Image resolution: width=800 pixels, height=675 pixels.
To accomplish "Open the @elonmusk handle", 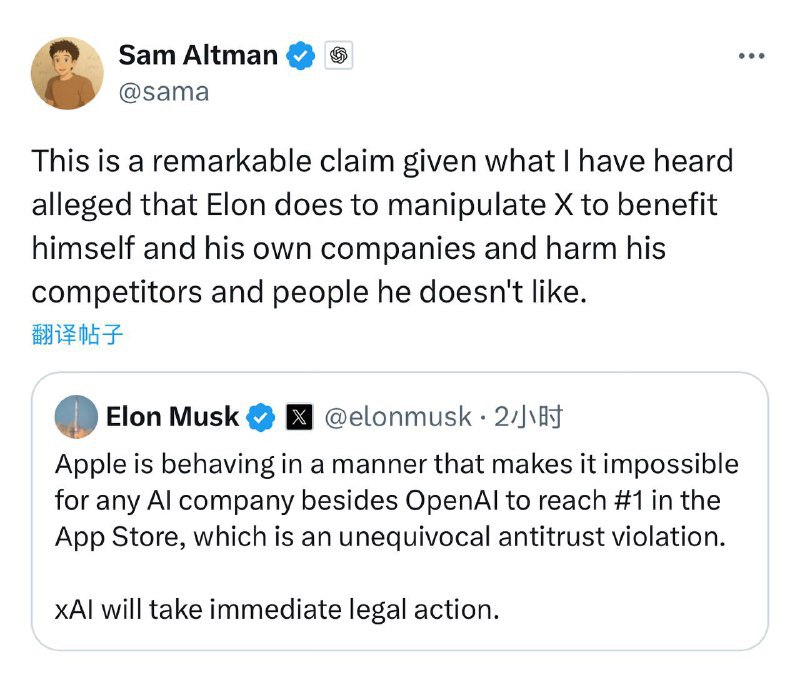I will click(x=398, y=417).
